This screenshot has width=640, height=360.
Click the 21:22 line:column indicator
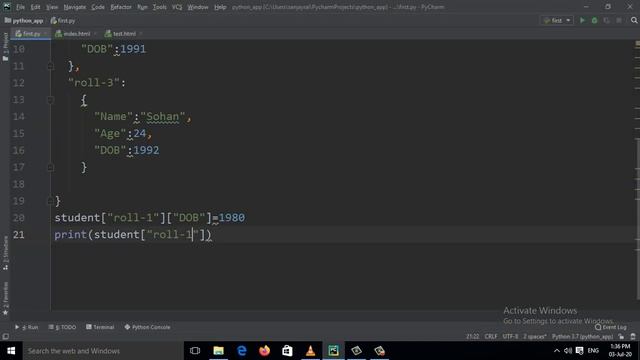(473, 337)
